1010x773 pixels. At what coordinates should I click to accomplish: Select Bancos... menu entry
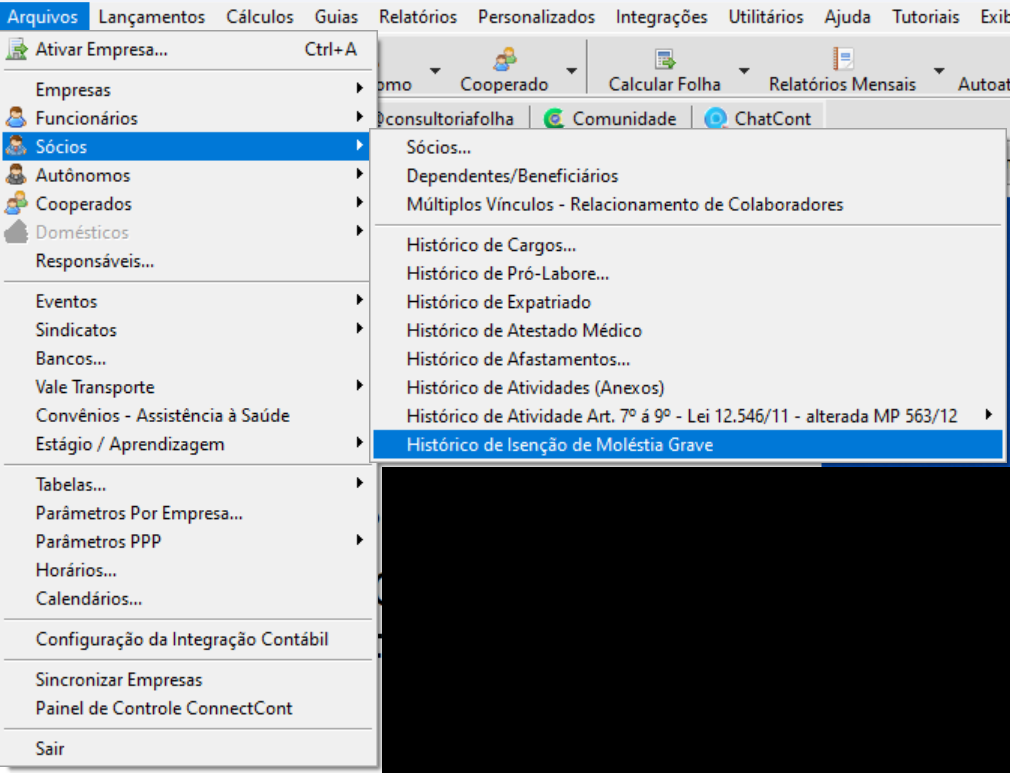(x=187, y=358)
